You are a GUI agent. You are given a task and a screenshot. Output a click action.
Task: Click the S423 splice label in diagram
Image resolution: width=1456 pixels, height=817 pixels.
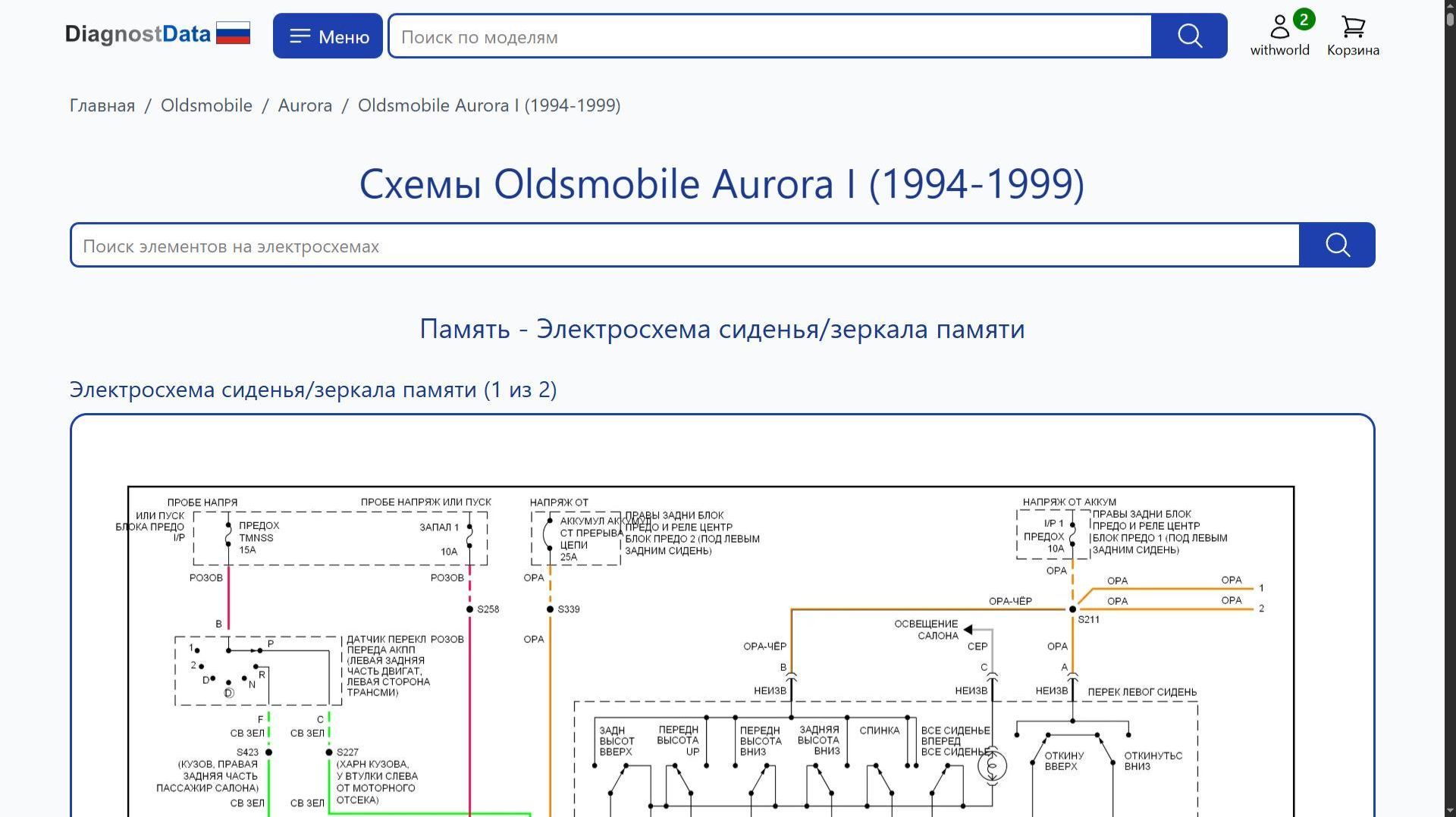248,753
